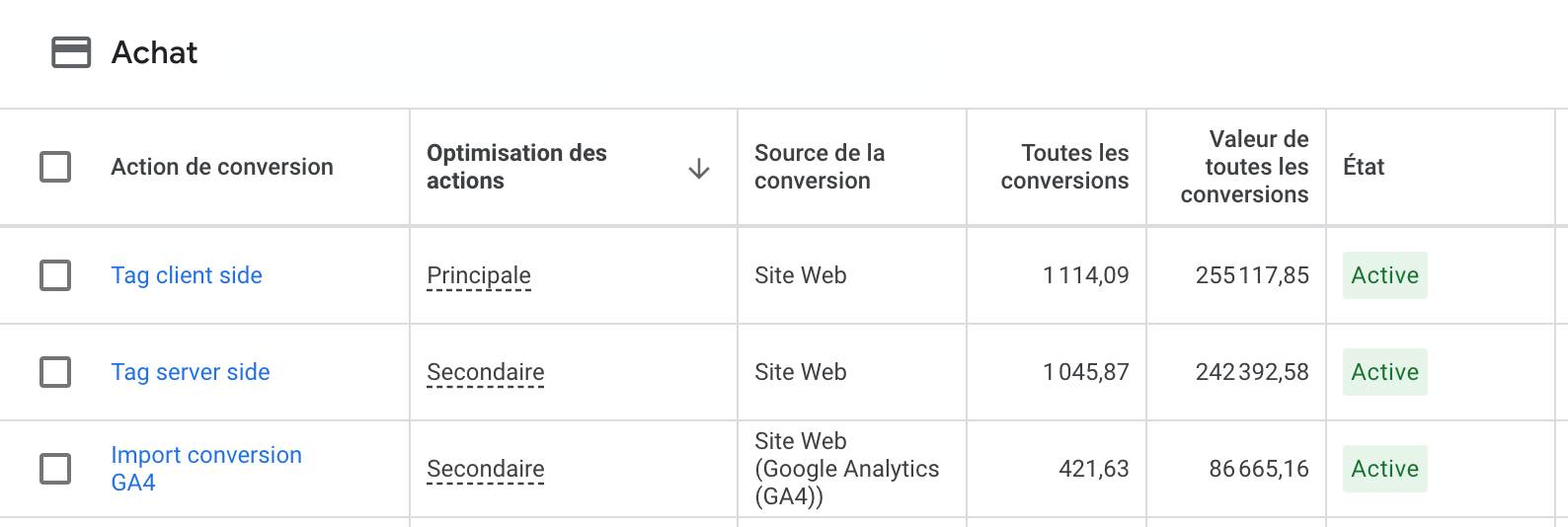Click the Source de la conversion header
This screenshot has height=527, width=1568.
[x=820, y=167]
